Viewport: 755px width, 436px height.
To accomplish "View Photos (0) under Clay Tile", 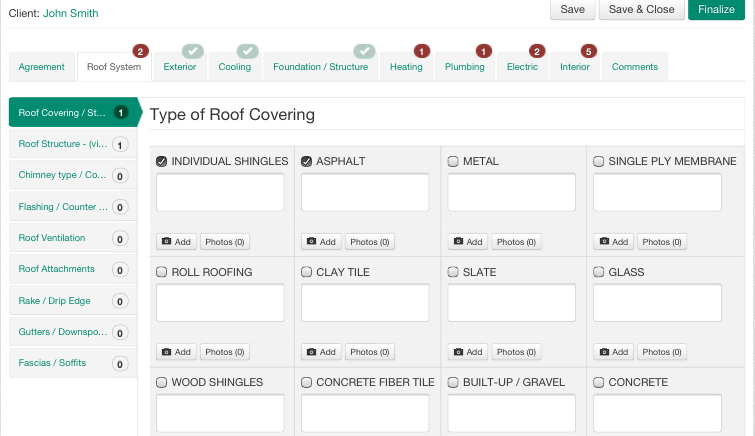I will [x=369, y=352].
